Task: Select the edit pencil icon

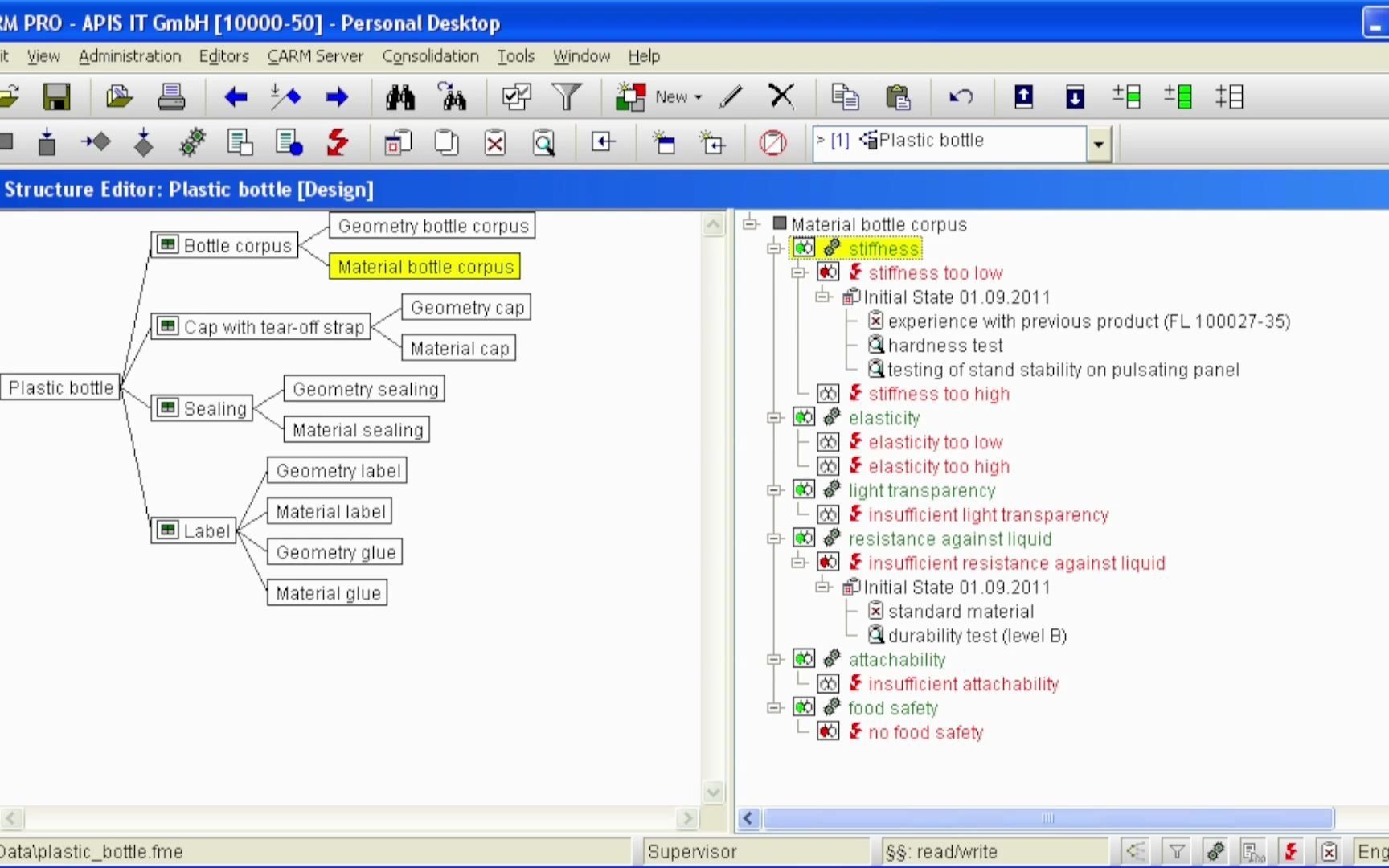Action: pyautogui.click(x=730, y=96)
